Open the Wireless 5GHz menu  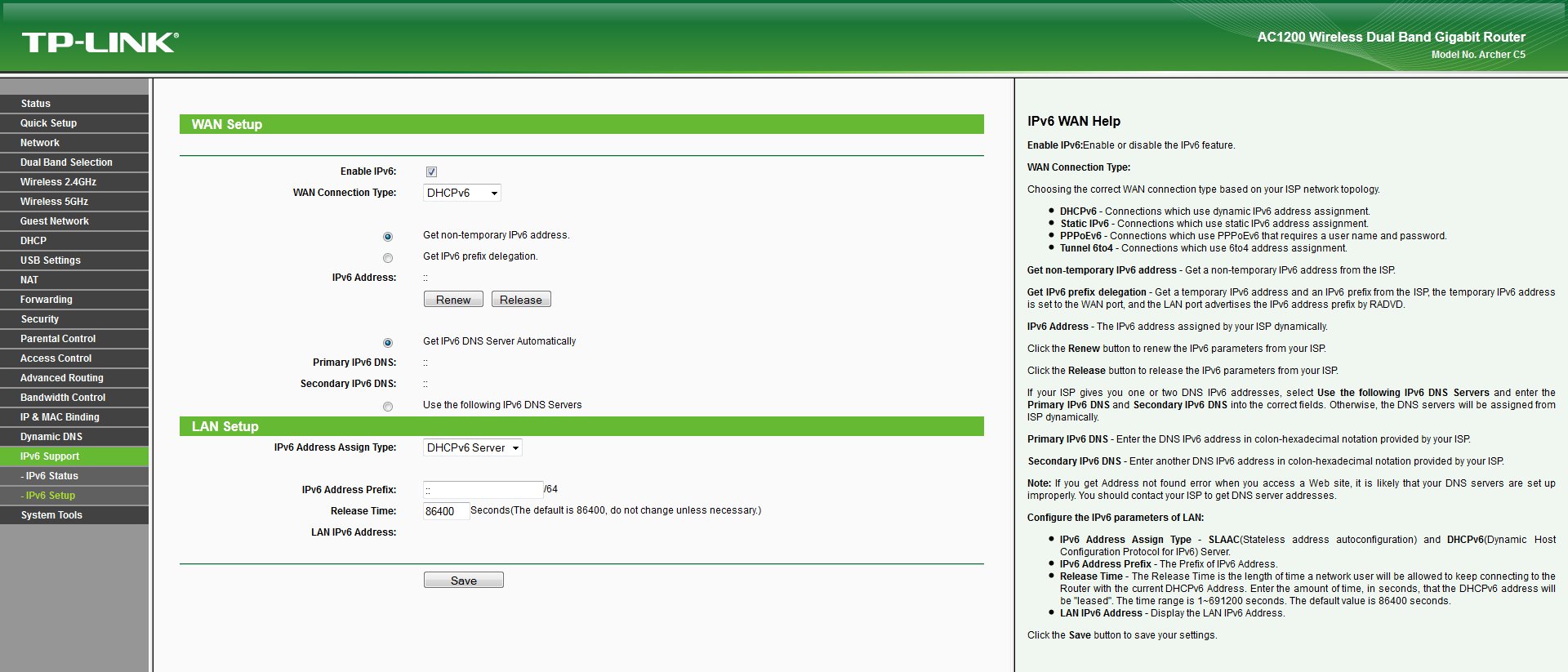[74, 202]
